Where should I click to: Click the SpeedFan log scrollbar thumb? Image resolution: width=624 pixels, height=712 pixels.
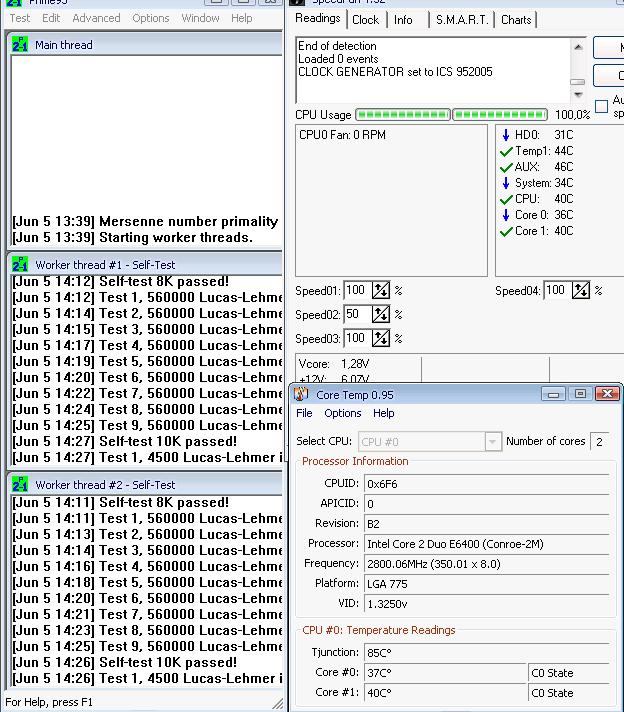[x=578, y=82]
